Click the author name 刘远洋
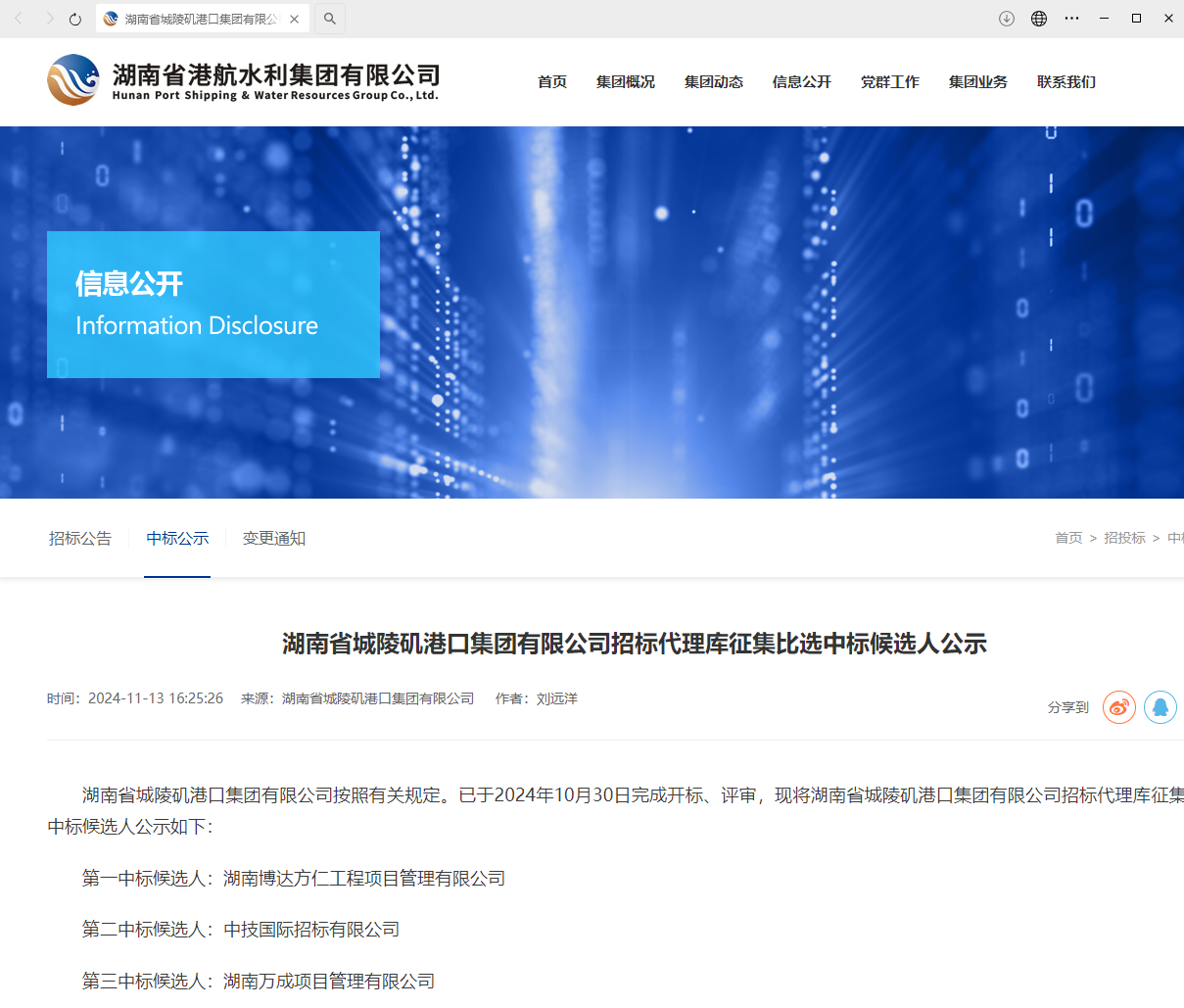1184x1008 pixels. click(x=557, y=698)
